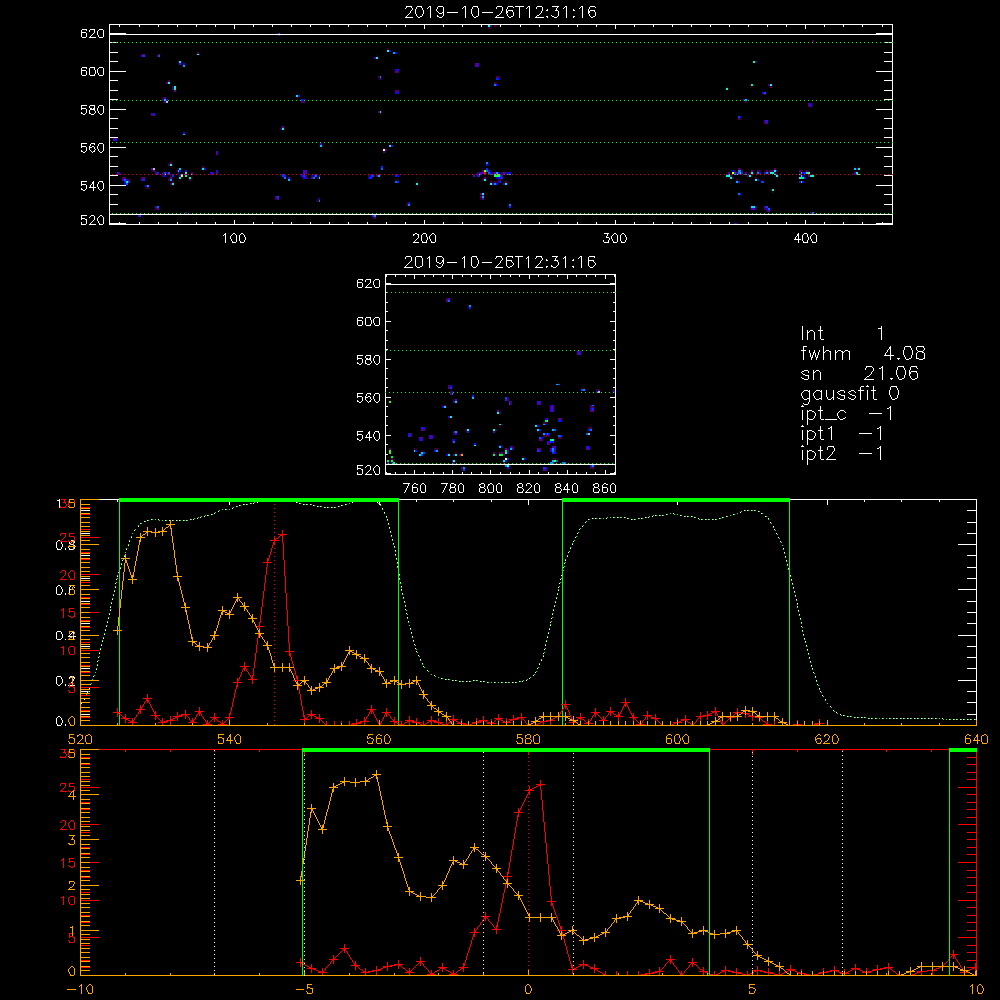
Task: Select the 'fwhm 4.08' value line
Action: 863,353
